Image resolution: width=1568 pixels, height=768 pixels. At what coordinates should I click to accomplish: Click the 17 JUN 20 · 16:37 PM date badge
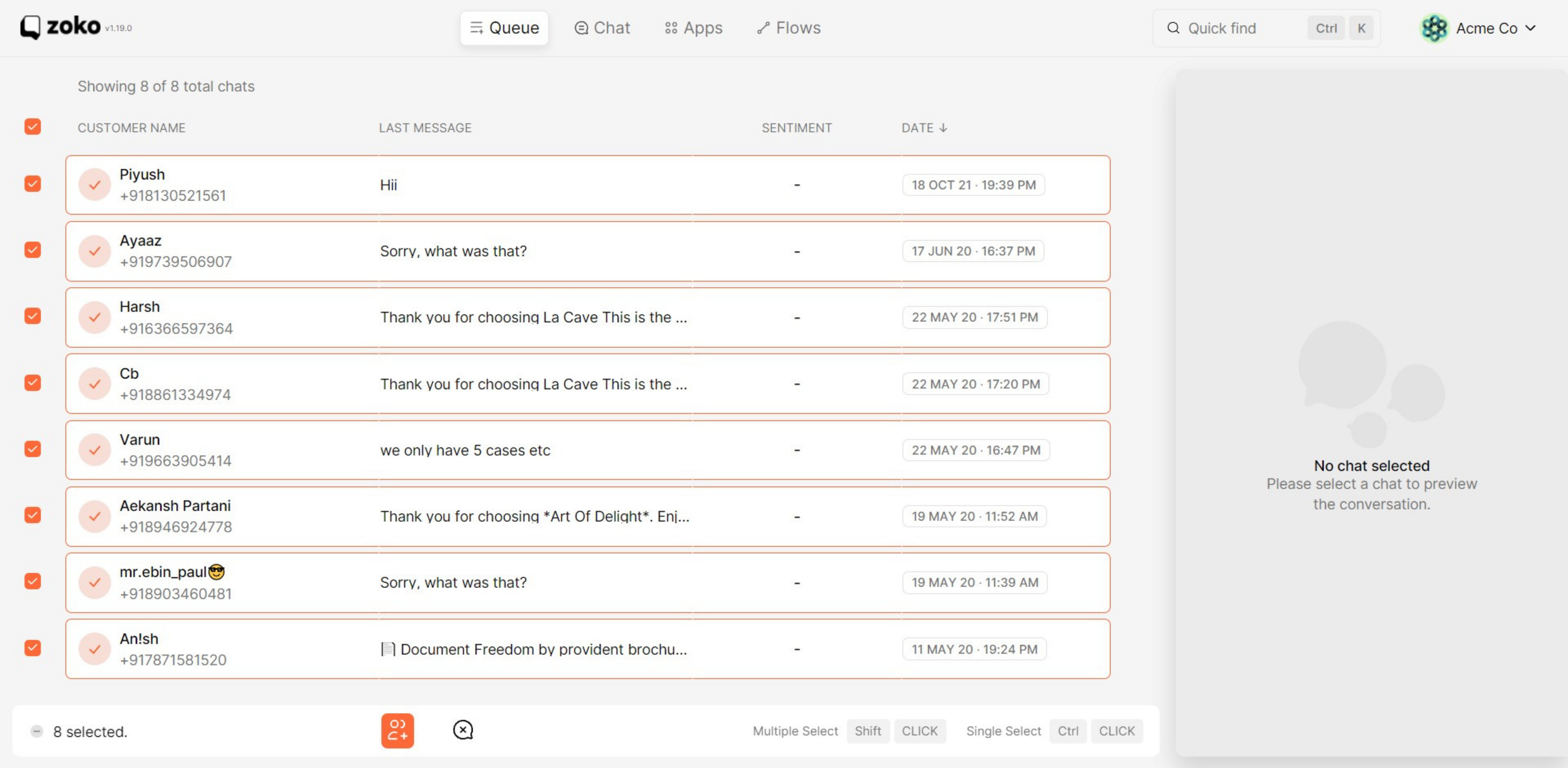[x=973, y=251]
